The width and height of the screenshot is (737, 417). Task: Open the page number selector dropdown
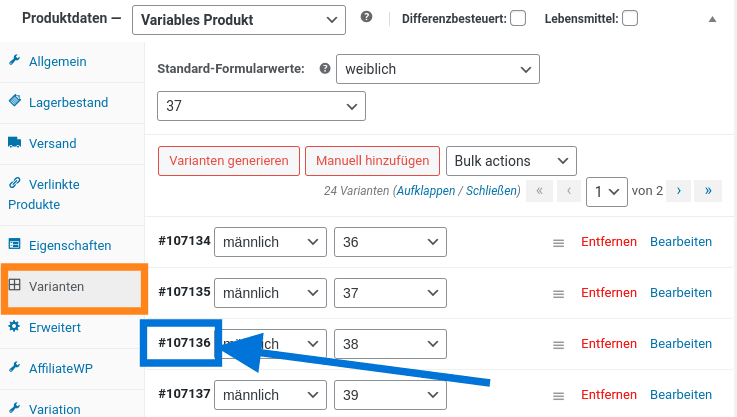pyautogui.click(x=606, y=190)
